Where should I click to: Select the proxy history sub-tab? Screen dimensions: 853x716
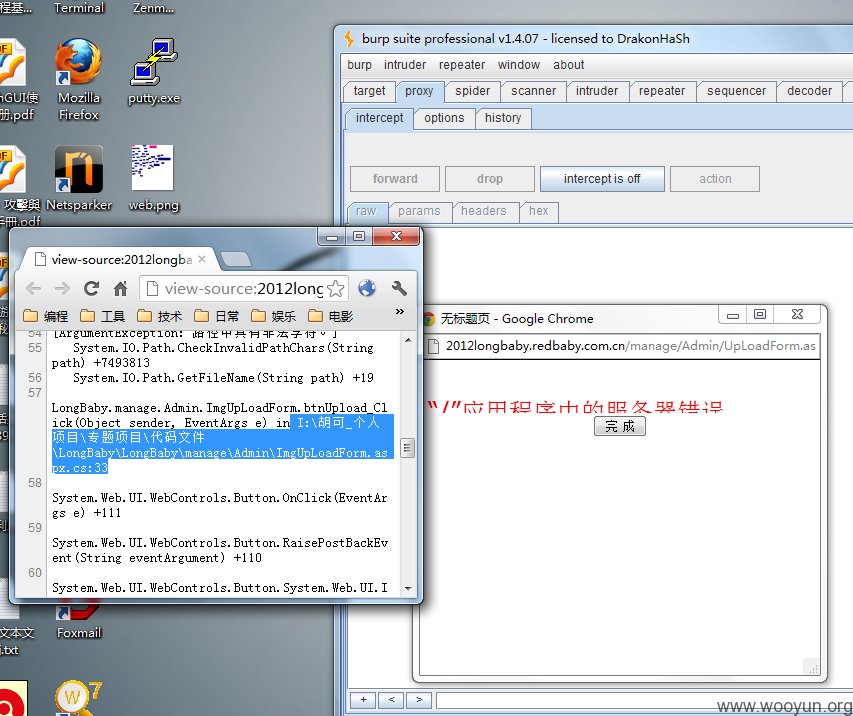coord(503,118)
